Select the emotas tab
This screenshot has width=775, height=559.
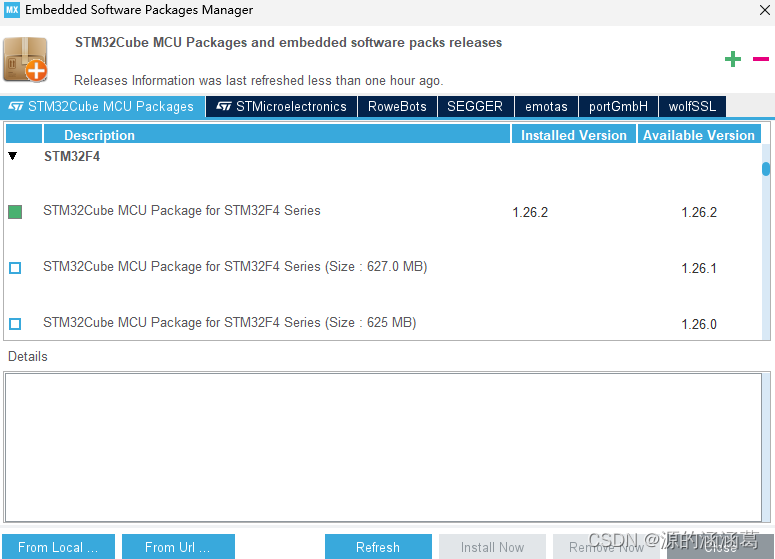[546, 107]
